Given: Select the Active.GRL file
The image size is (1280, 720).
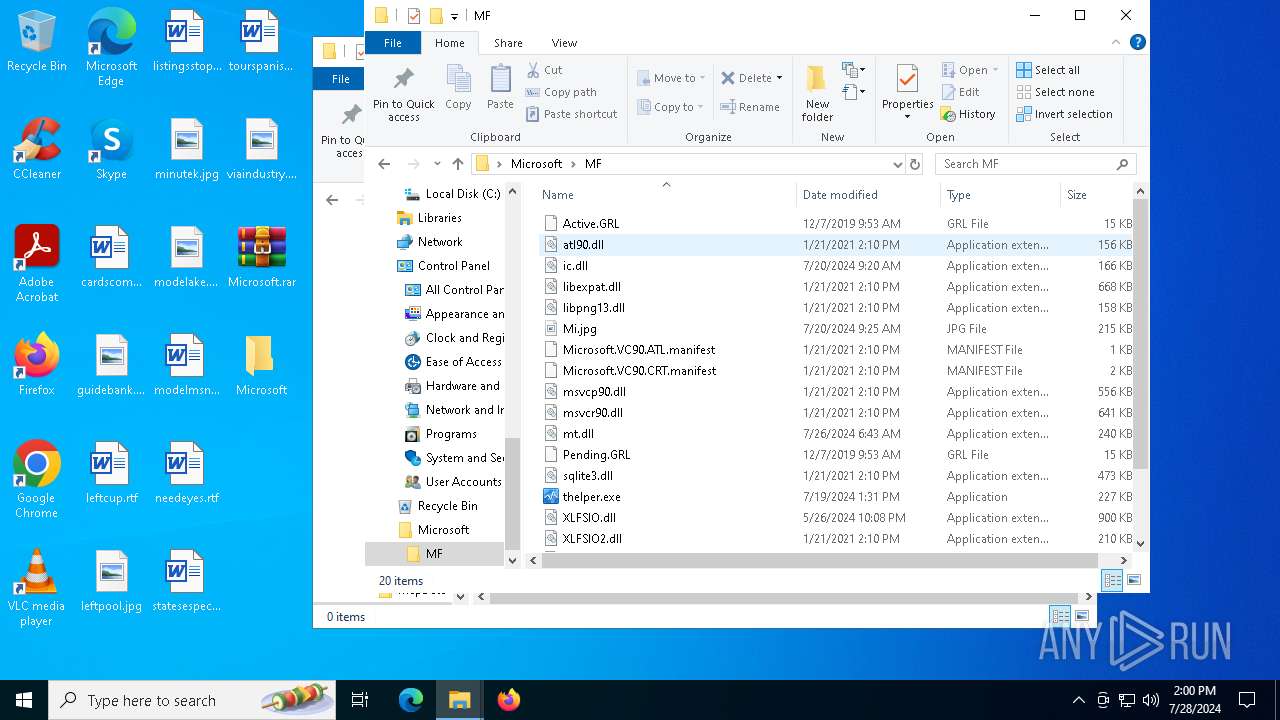Looking at the screenshot, I should 590,224.
